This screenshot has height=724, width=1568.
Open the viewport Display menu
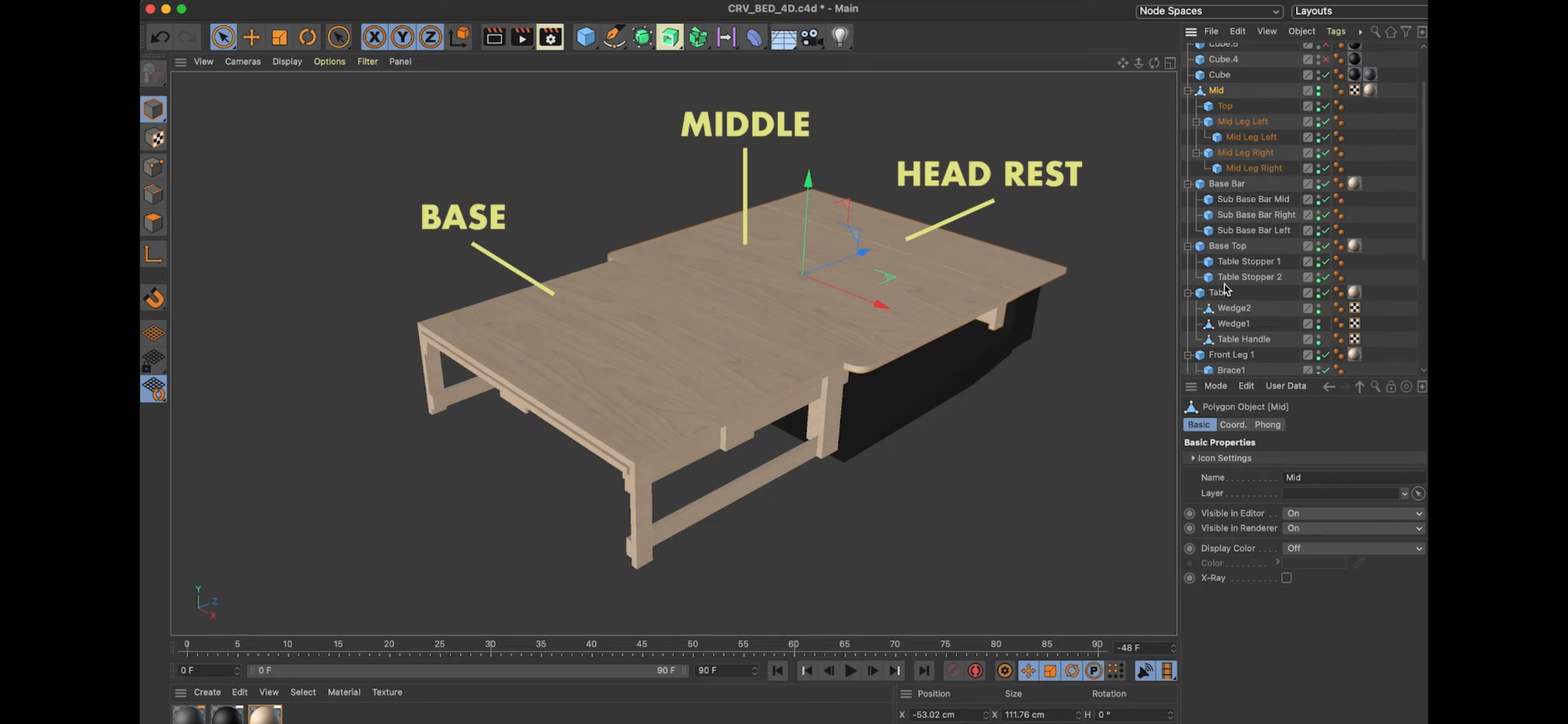[287, 61]
